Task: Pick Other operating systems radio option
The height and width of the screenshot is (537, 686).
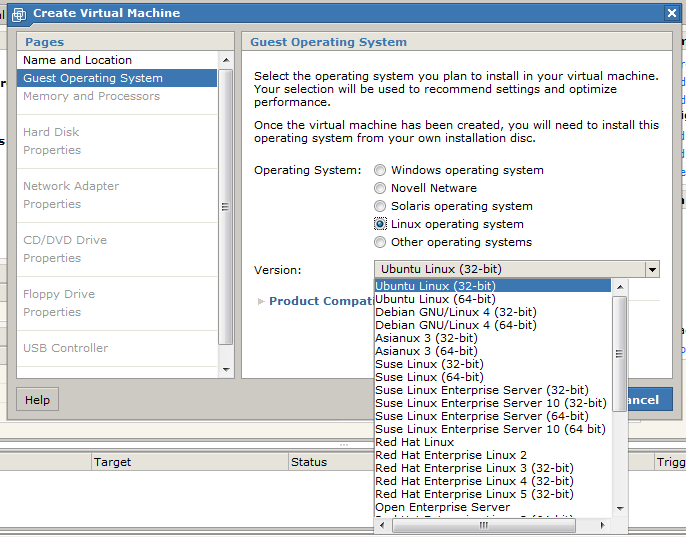Action: tap(380, 243)
